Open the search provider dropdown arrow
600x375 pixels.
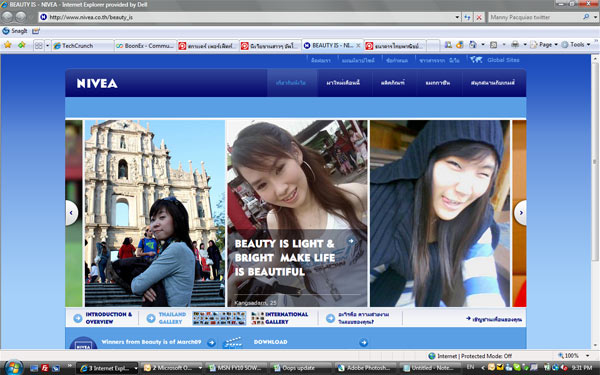pyautogui.click(x=595, y=17)
